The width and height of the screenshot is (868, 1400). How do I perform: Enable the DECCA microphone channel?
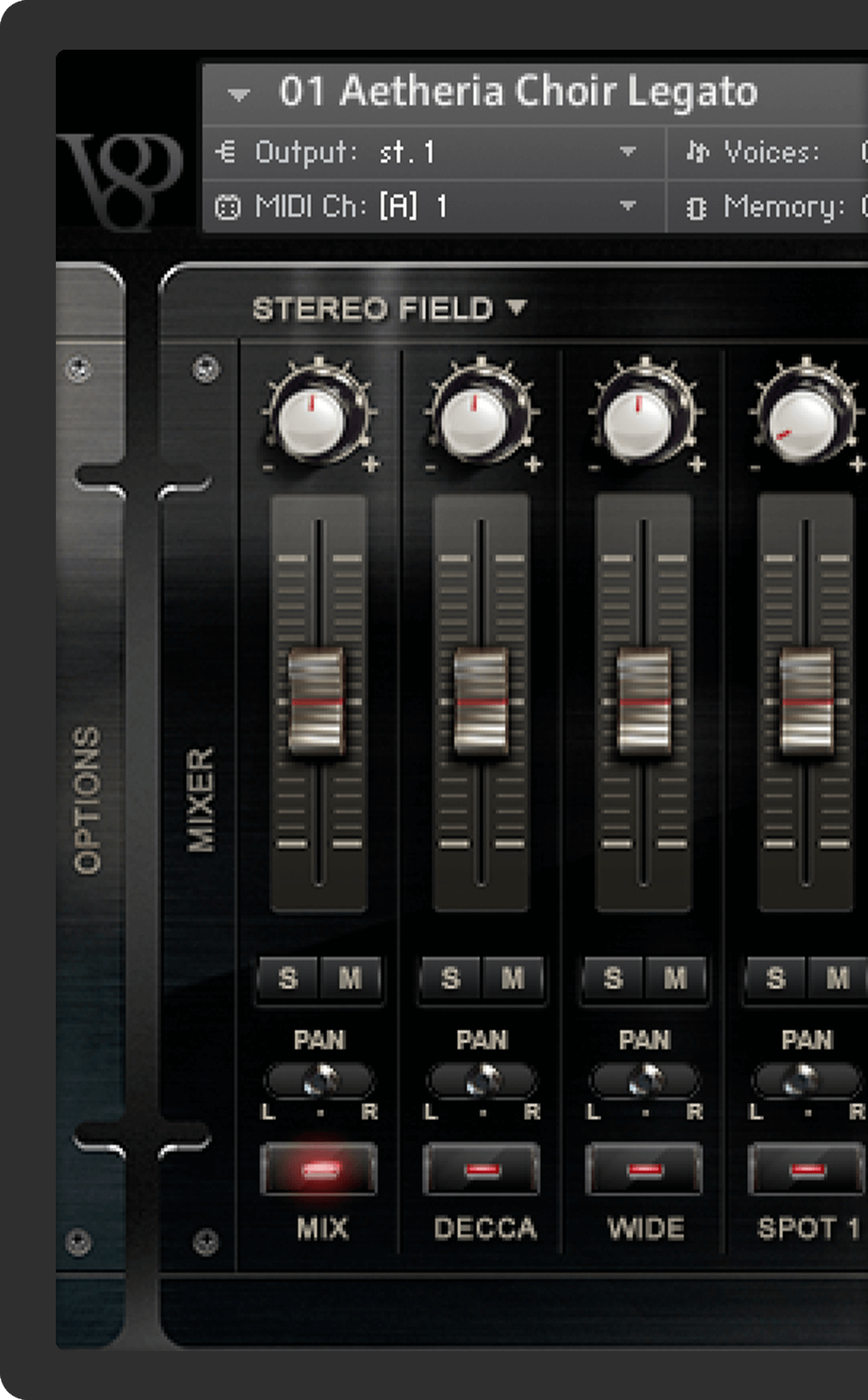tap(481, 1169)
